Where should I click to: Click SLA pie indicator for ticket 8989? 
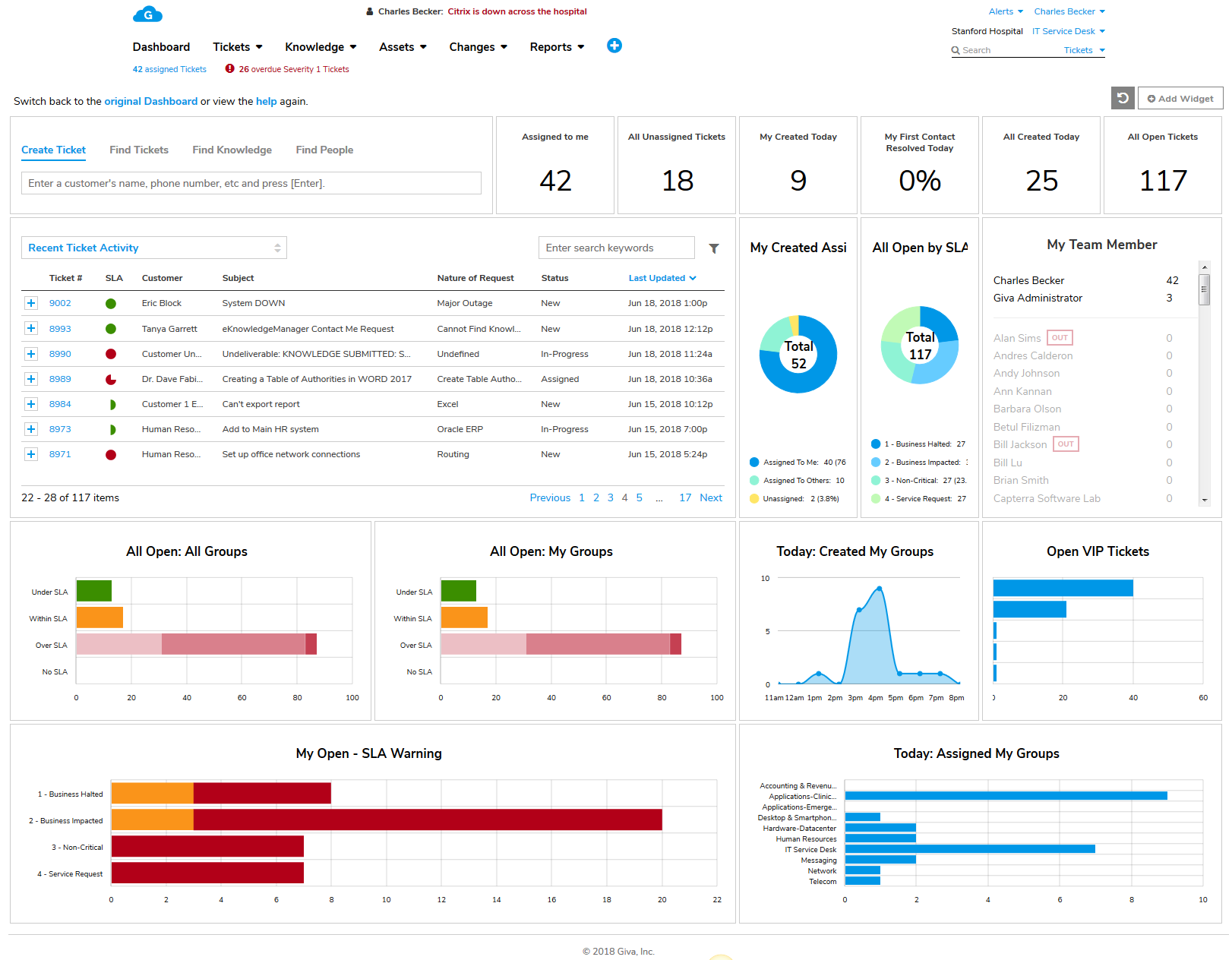(x=111, y=379)
